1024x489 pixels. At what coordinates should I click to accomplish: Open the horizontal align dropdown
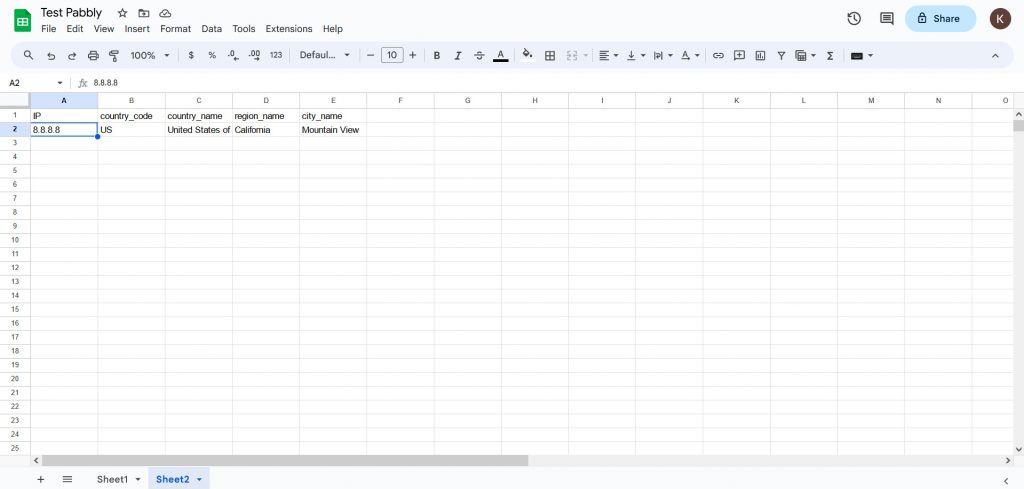[608, 56]
